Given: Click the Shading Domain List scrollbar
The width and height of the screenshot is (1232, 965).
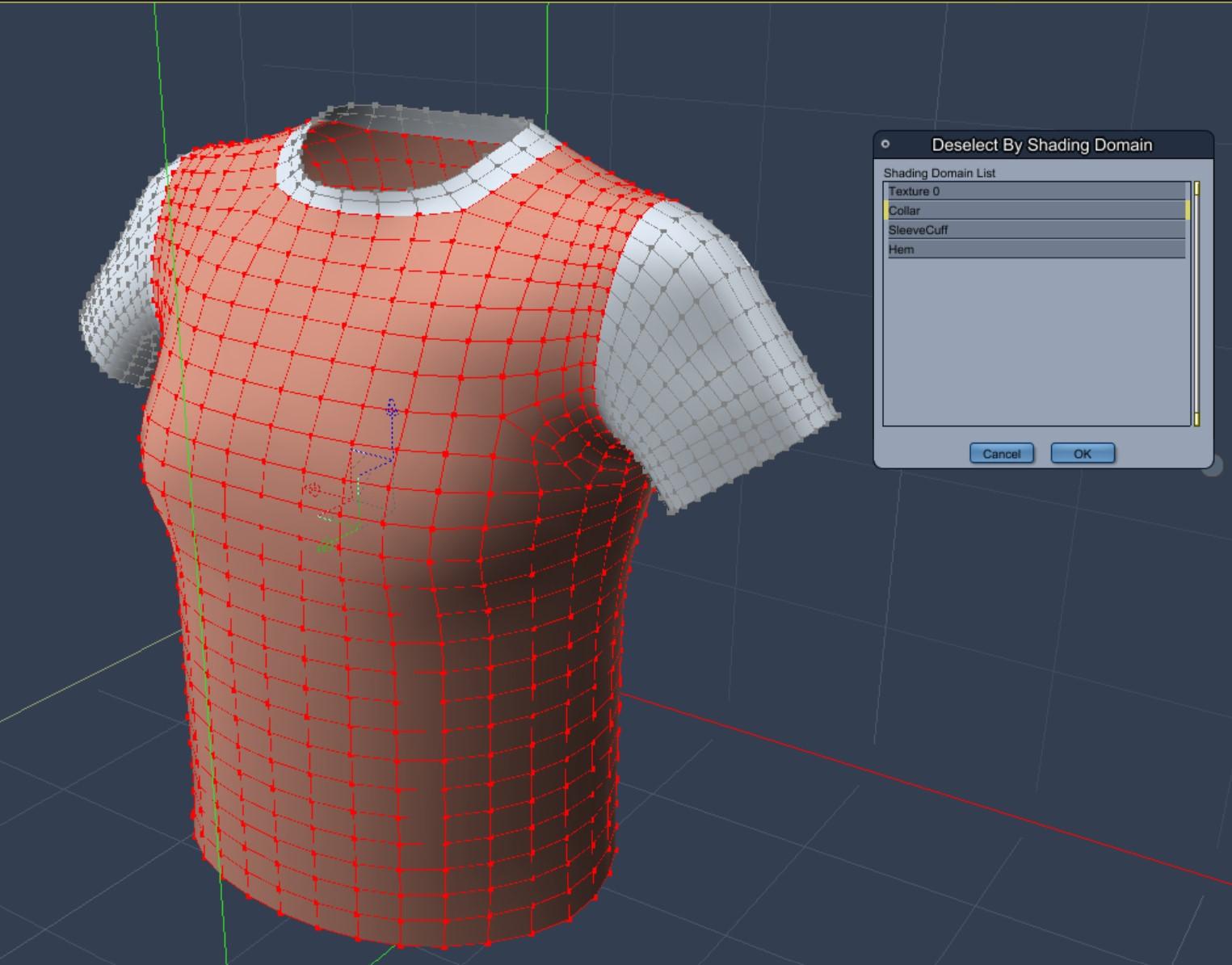Looking at the screenshot, I should (1196, 304).
